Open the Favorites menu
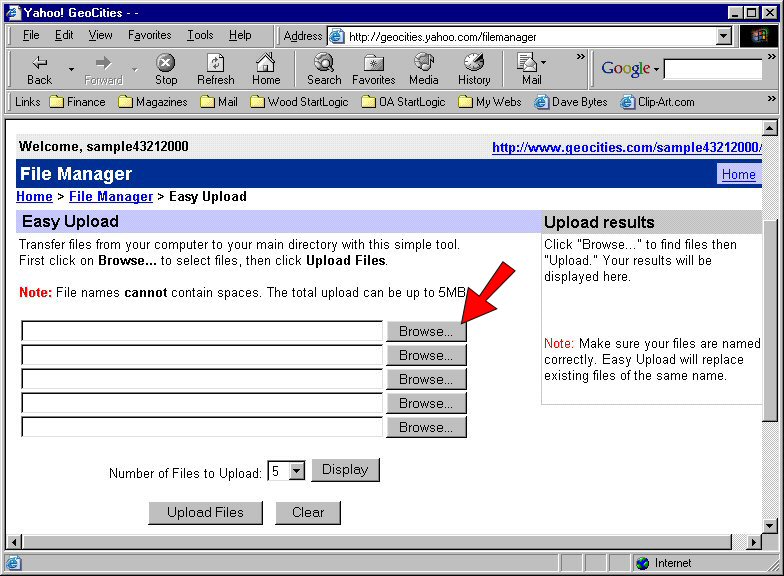The image size is (784, 576). tap(150, 35)
